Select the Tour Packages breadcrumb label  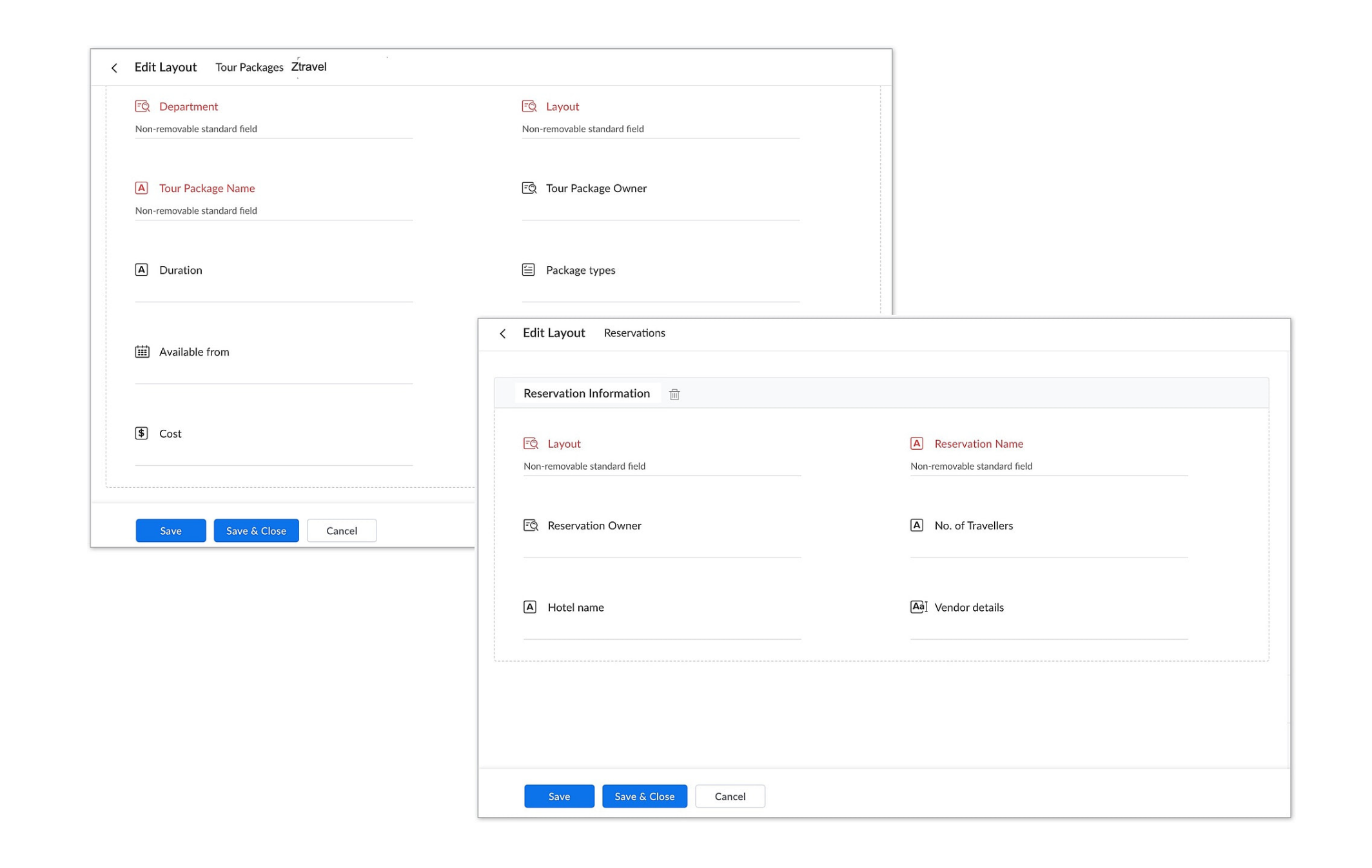(250, 66)
